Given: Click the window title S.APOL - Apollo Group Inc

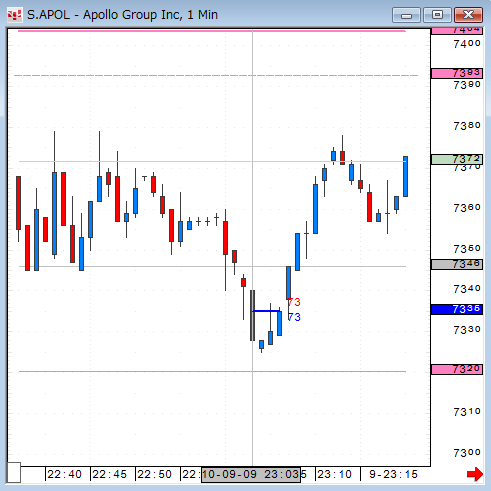Looking at the screenshot, I should [x=122, y=15].
